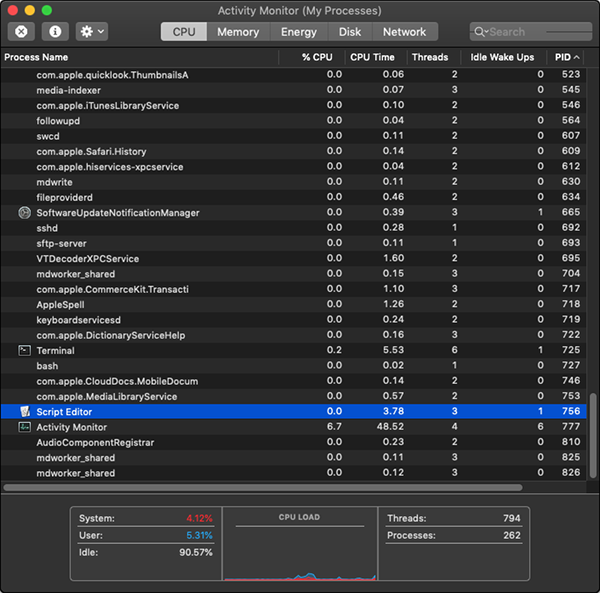Sort by Idle Wake Ups column
Screen dimensions: 600x593
click(503, 57)
